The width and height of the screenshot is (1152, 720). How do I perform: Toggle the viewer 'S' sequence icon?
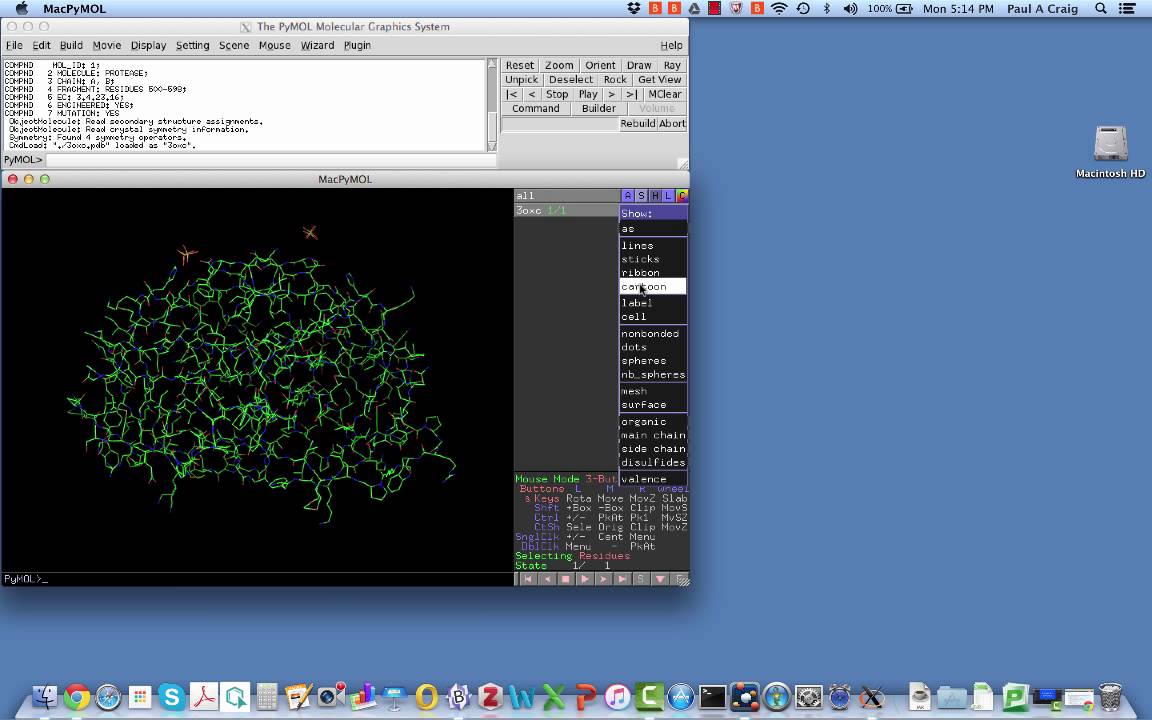(x=641, y=579)
